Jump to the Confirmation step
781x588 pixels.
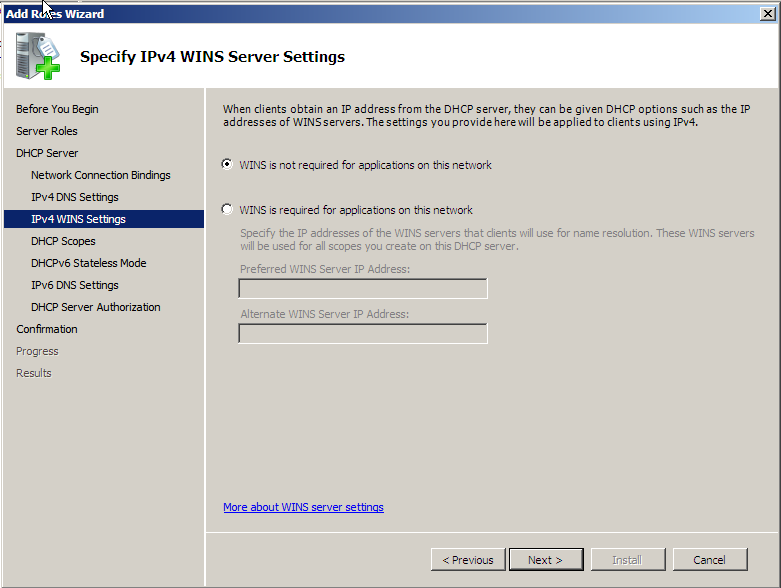[x=47, y=329]
